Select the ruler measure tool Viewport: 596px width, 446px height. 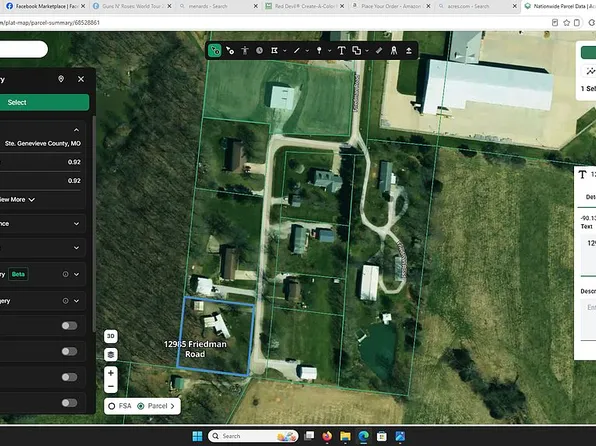[379, 50]
